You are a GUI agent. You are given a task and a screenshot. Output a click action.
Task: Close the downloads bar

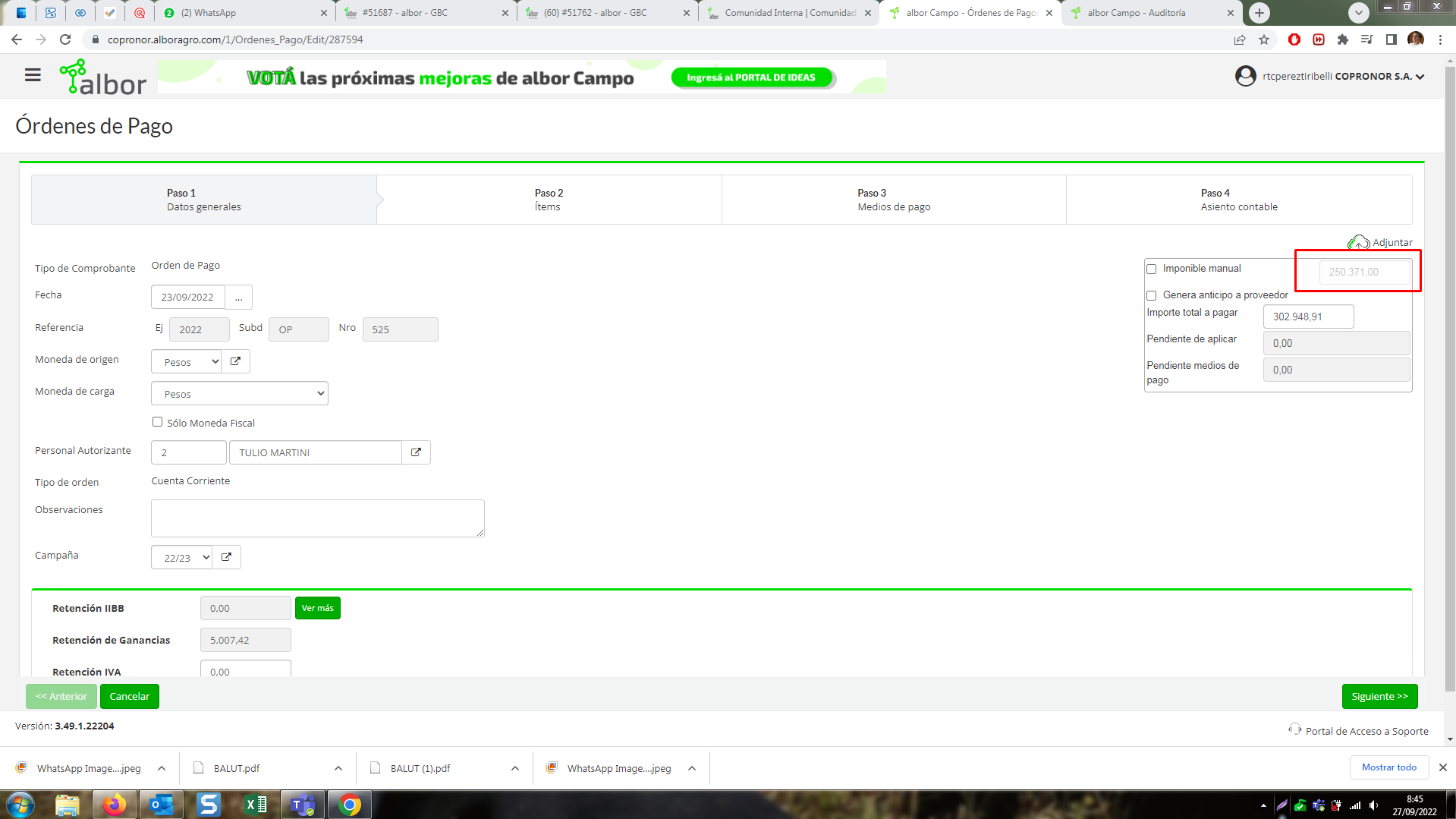(x=1443, y=767)
